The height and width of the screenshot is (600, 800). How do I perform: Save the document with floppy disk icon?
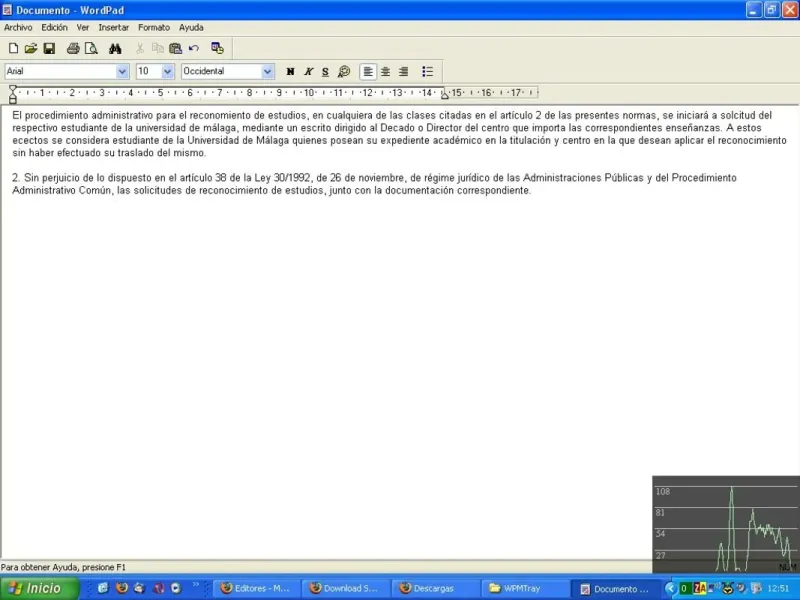pos(49,48)
